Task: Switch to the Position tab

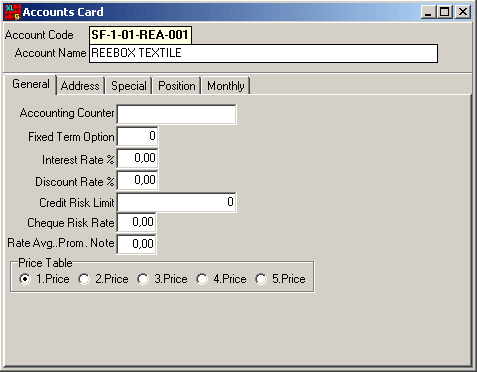Action: (177, 86)
